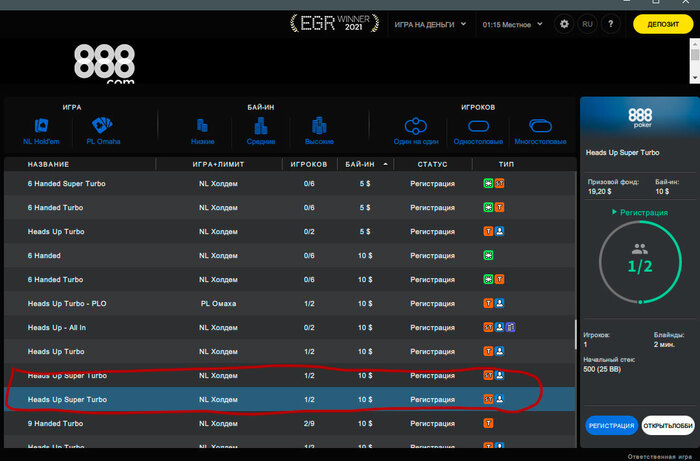Click the tournament list scrollbar thumb
700x461 pixels.
click(x=575, y=334)
